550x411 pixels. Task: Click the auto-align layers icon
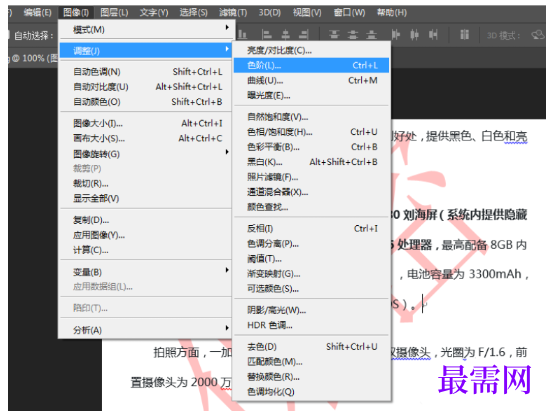pos(464,34)
